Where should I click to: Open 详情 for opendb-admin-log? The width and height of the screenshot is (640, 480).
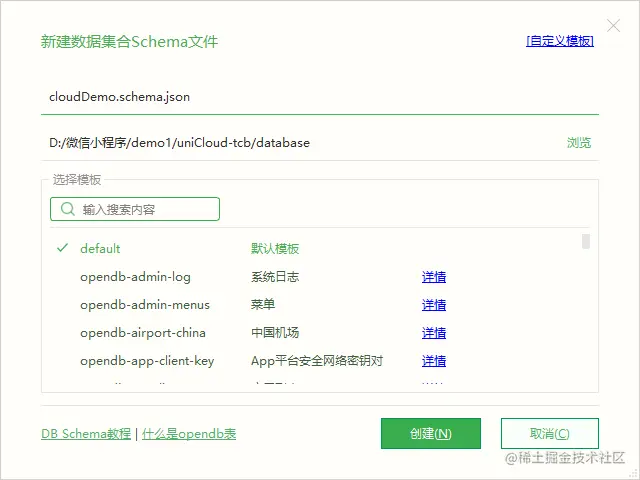[434, 277]
